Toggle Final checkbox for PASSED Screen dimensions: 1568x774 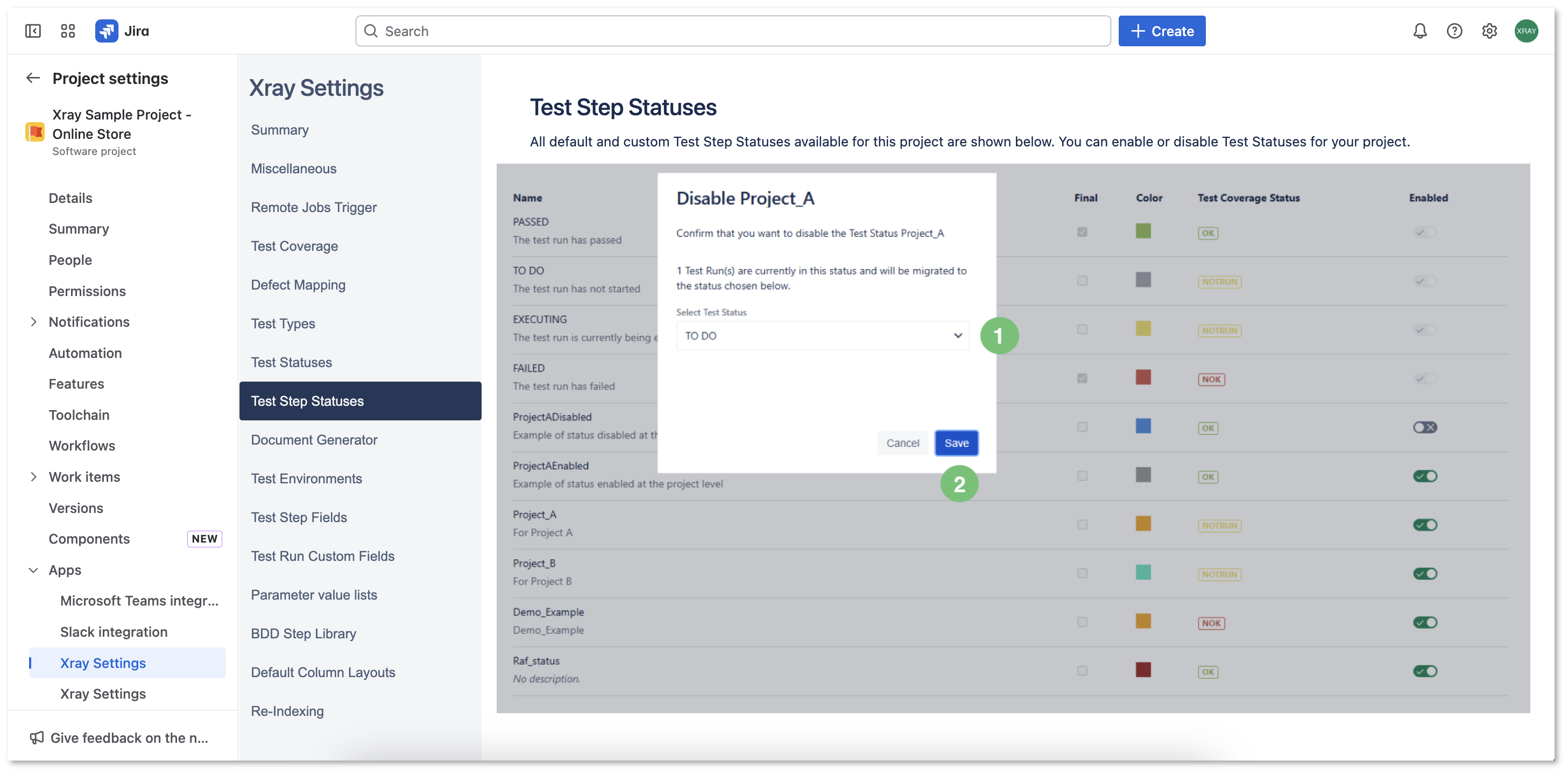(1082, 232)
